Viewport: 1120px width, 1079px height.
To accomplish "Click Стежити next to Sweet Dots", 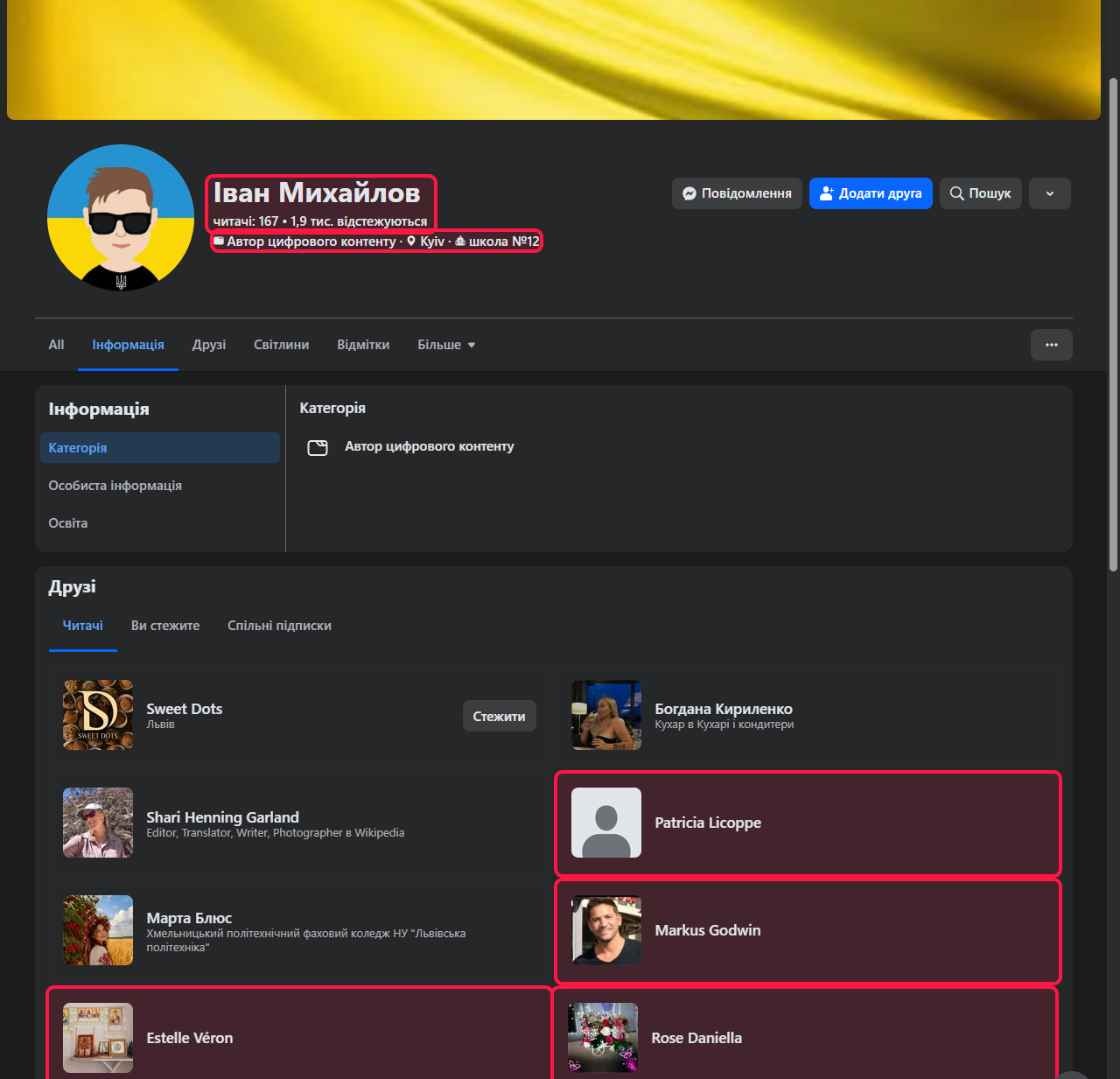I will [500, 716].
